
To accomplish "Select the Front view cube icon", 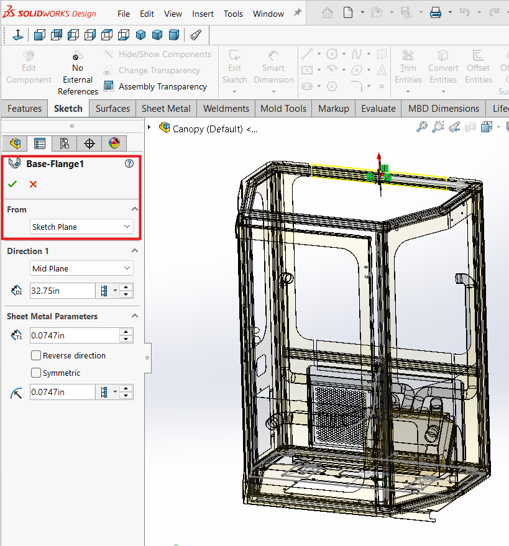I will (39, 35).
